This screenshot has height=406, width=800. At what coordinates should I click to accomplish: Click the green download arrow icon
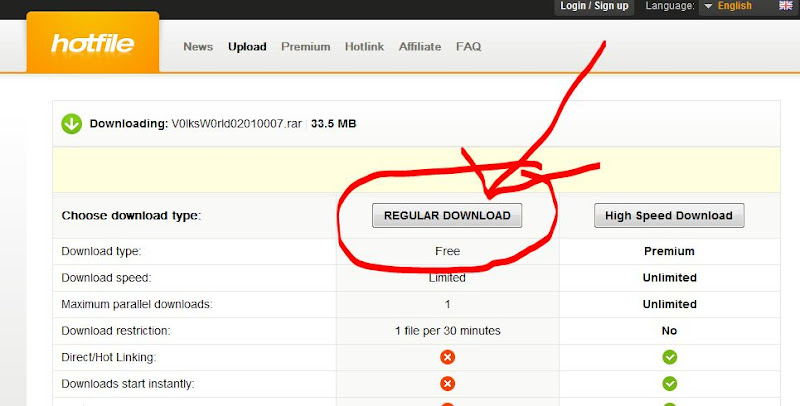(71, 123)
